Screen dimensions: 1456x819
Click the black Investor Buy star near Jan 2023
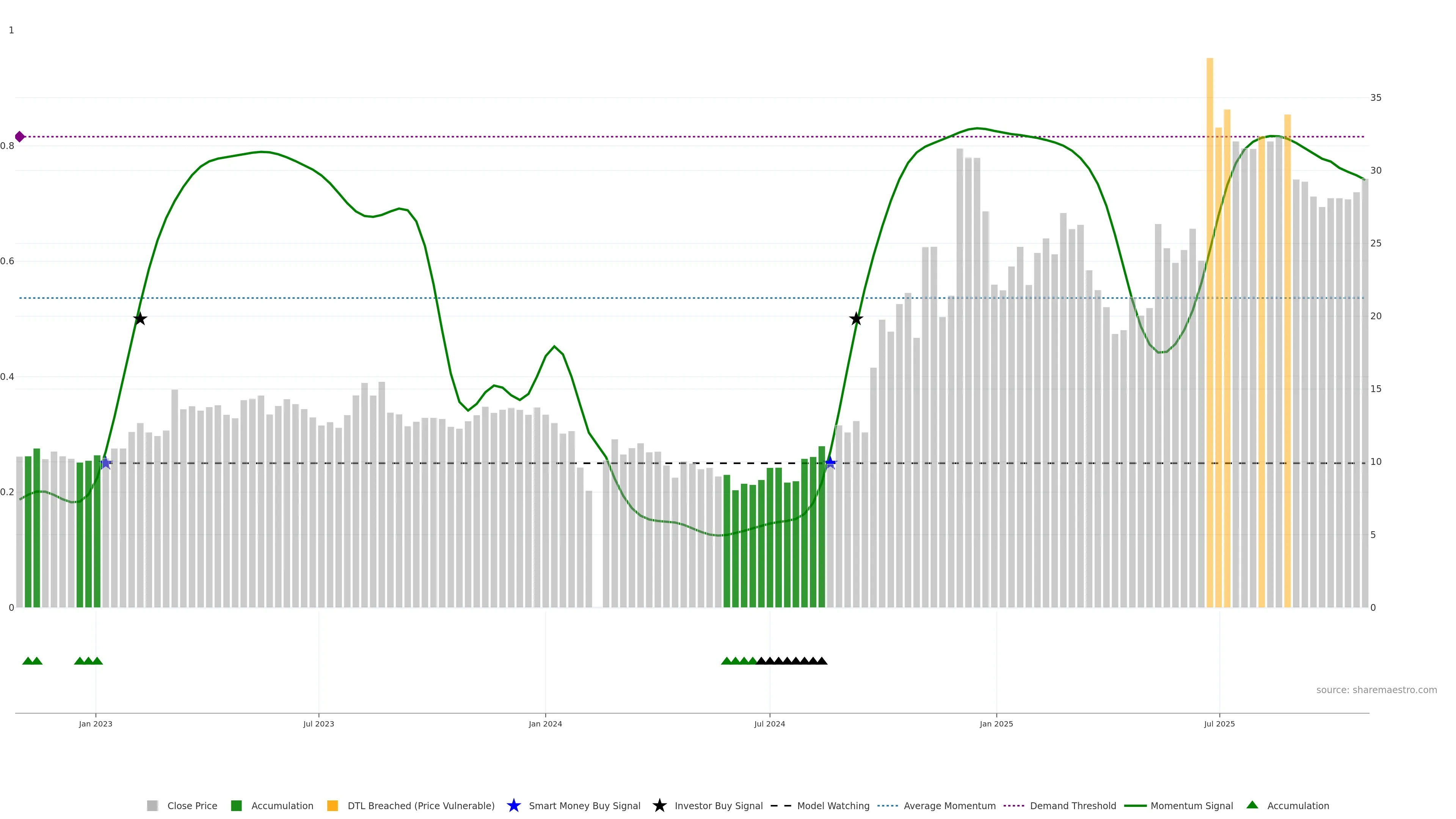140,319
